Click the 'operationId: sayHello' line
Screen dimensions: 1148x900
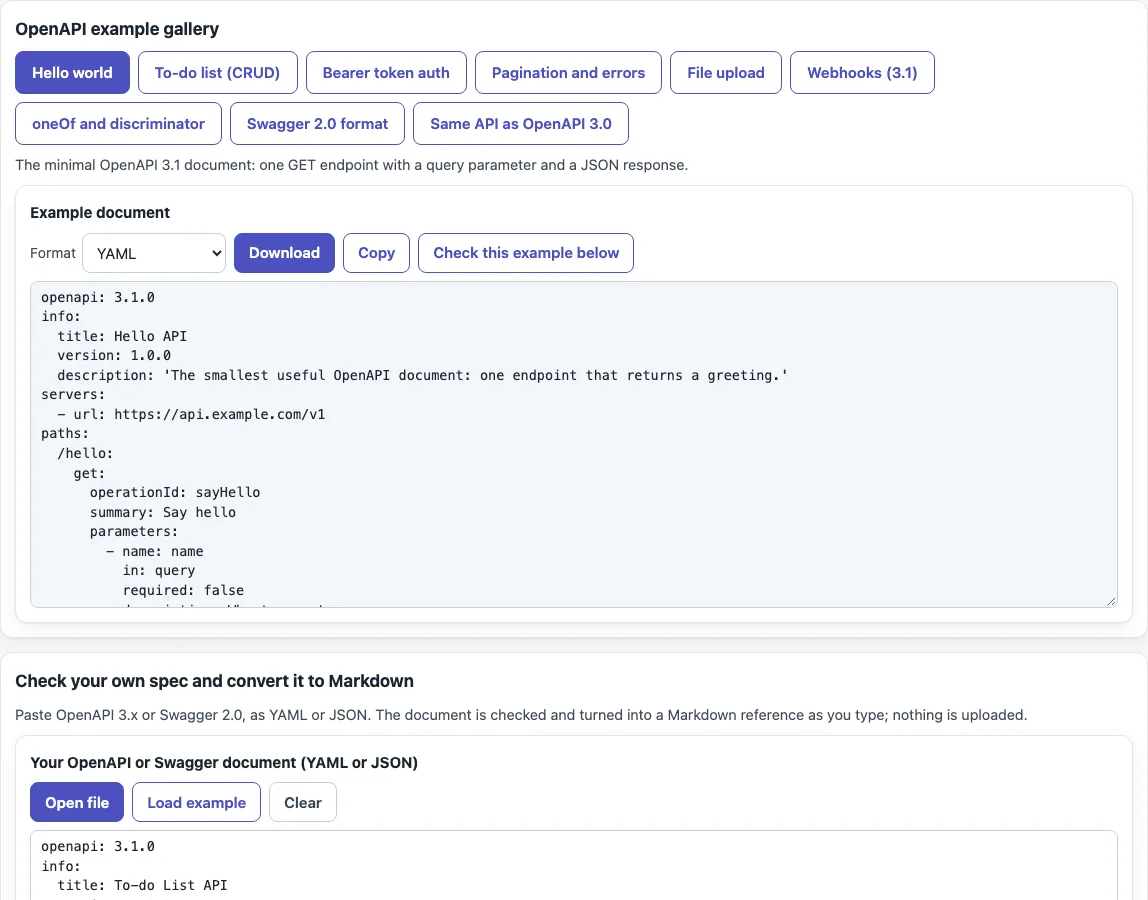(x=175, y=492)
